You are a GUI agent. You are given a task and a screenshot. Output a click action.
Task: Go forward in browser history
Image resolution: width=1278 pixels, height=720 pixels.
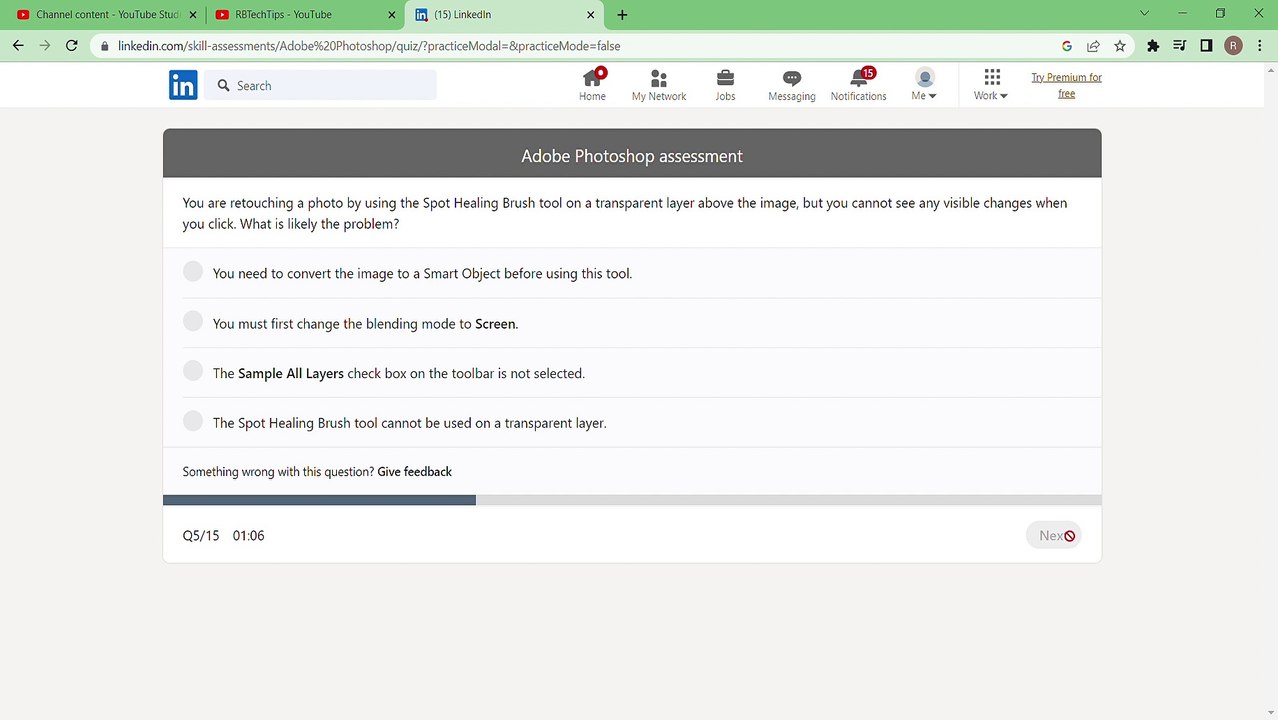pos(45,45)
